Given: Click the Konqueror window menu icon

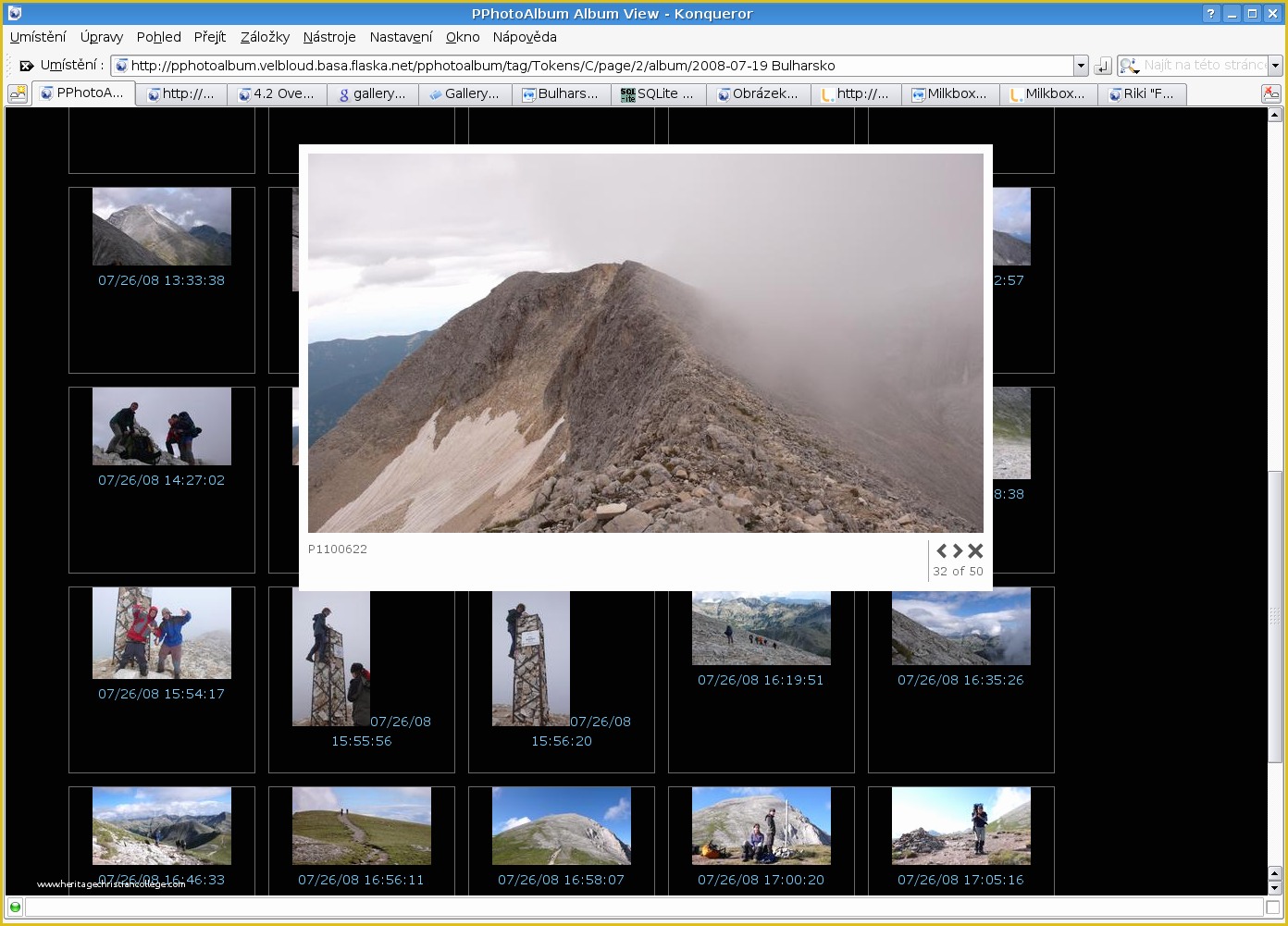Looking at the screenshot, I should pos(14,13).
